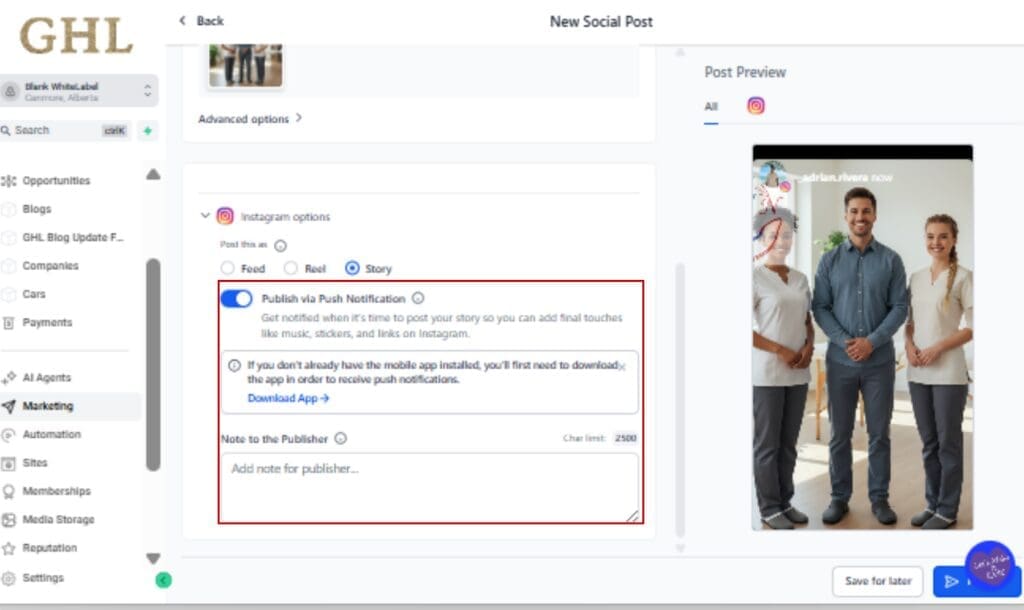Screen dimensions: 1024x610
Task: Open Settings via the gear icon
Action: 9,578
